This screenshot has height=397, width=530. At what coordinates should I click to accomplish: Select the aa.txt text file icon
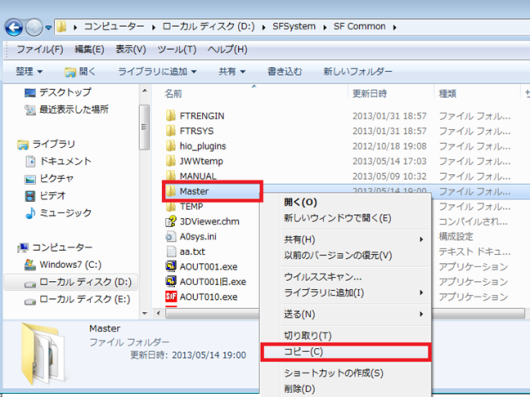171,251
